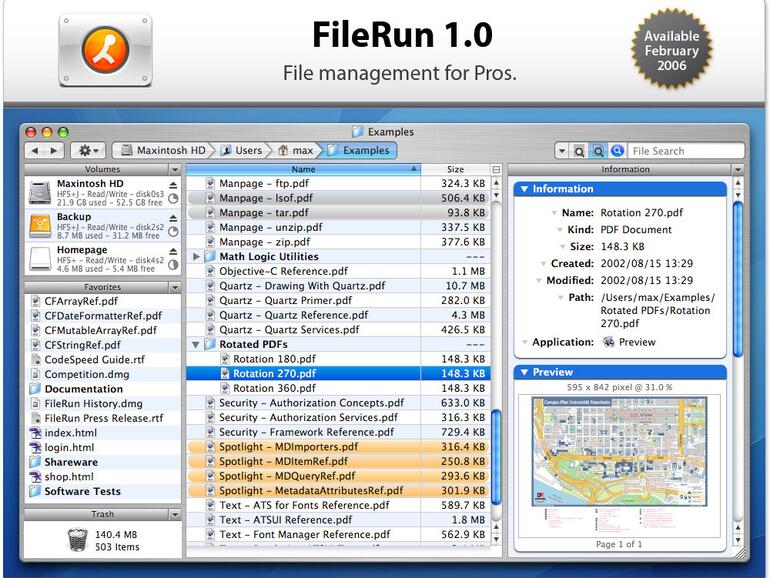The image size is (770, 578).
Task: Open the Volumes panel dropdown arrow
Action: click(175, 170)
